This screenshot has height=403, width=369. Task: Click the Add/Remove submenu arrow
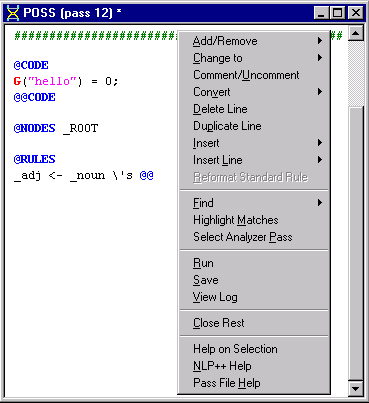(x=320, y=41)
